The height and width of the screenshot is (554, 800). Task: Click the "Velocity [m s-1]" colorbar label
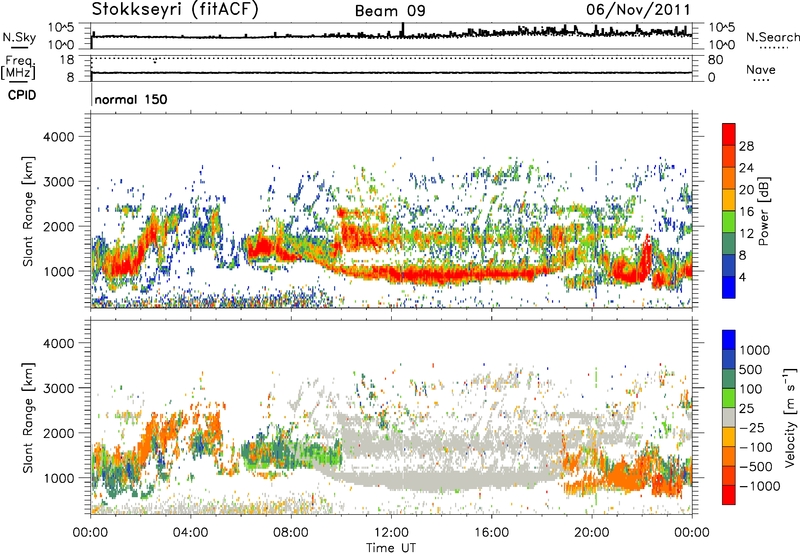coord(790,417)
